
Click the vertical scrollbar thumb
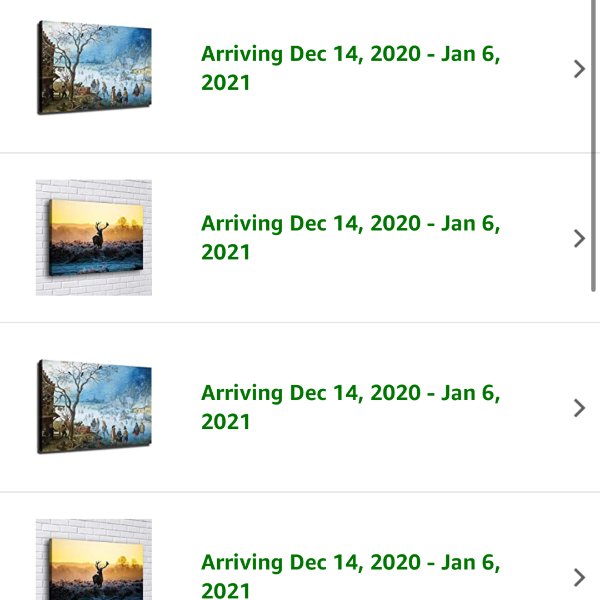593,146
